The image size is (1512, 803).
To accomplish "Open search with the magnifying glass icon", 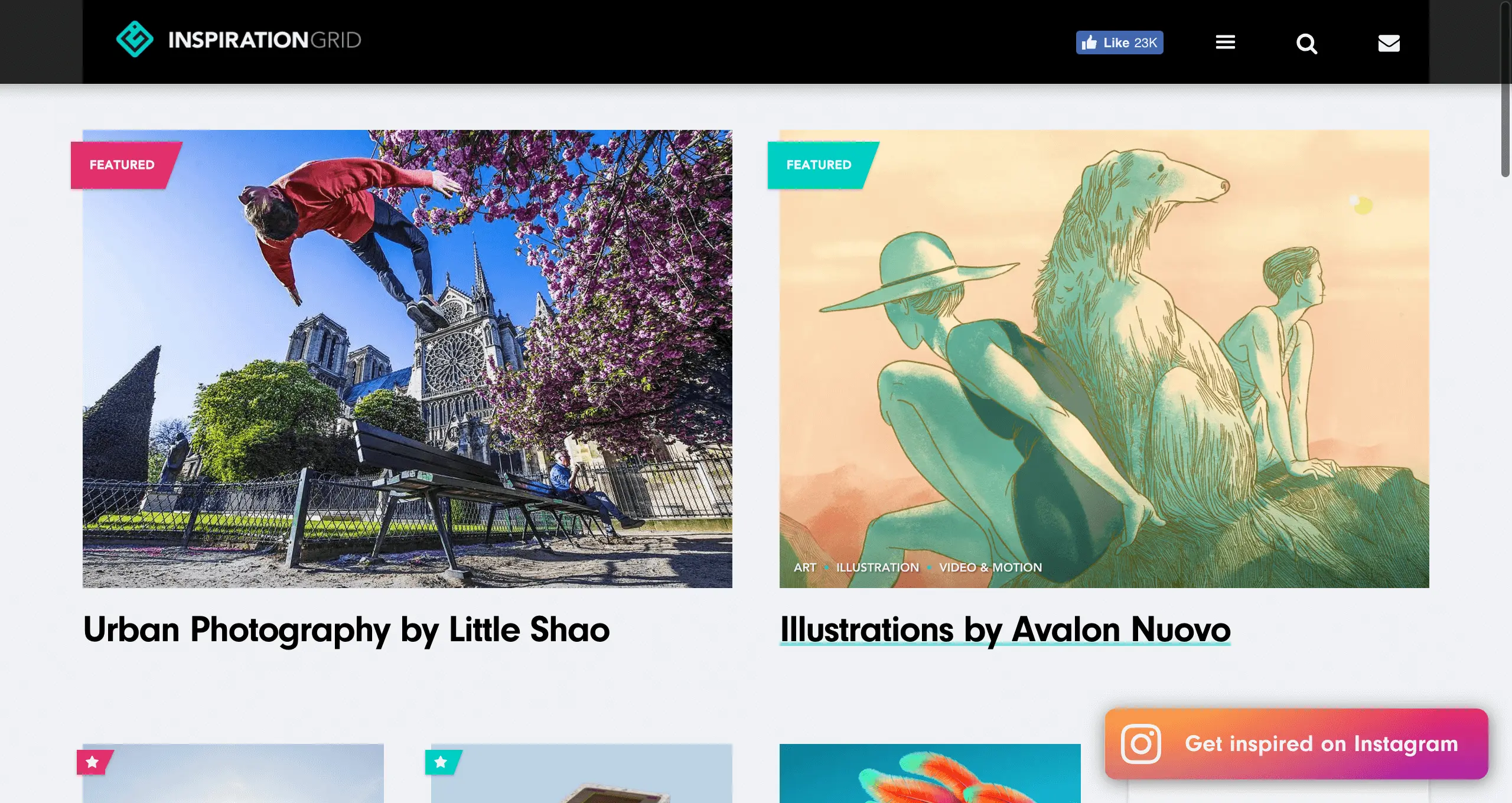I will pyautogui.click(x=1306, y=43).
